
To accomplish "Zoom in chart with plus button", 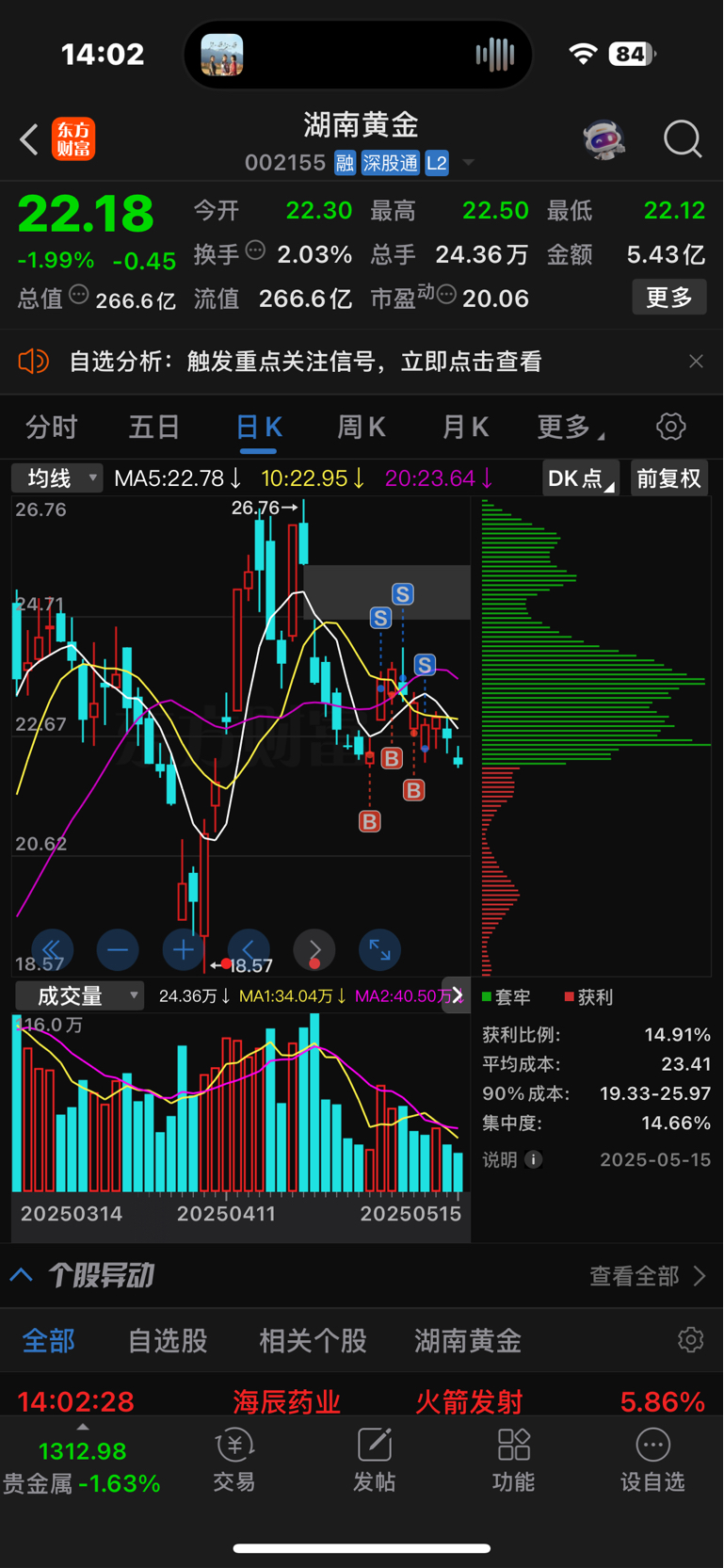I will pos(183,950).
